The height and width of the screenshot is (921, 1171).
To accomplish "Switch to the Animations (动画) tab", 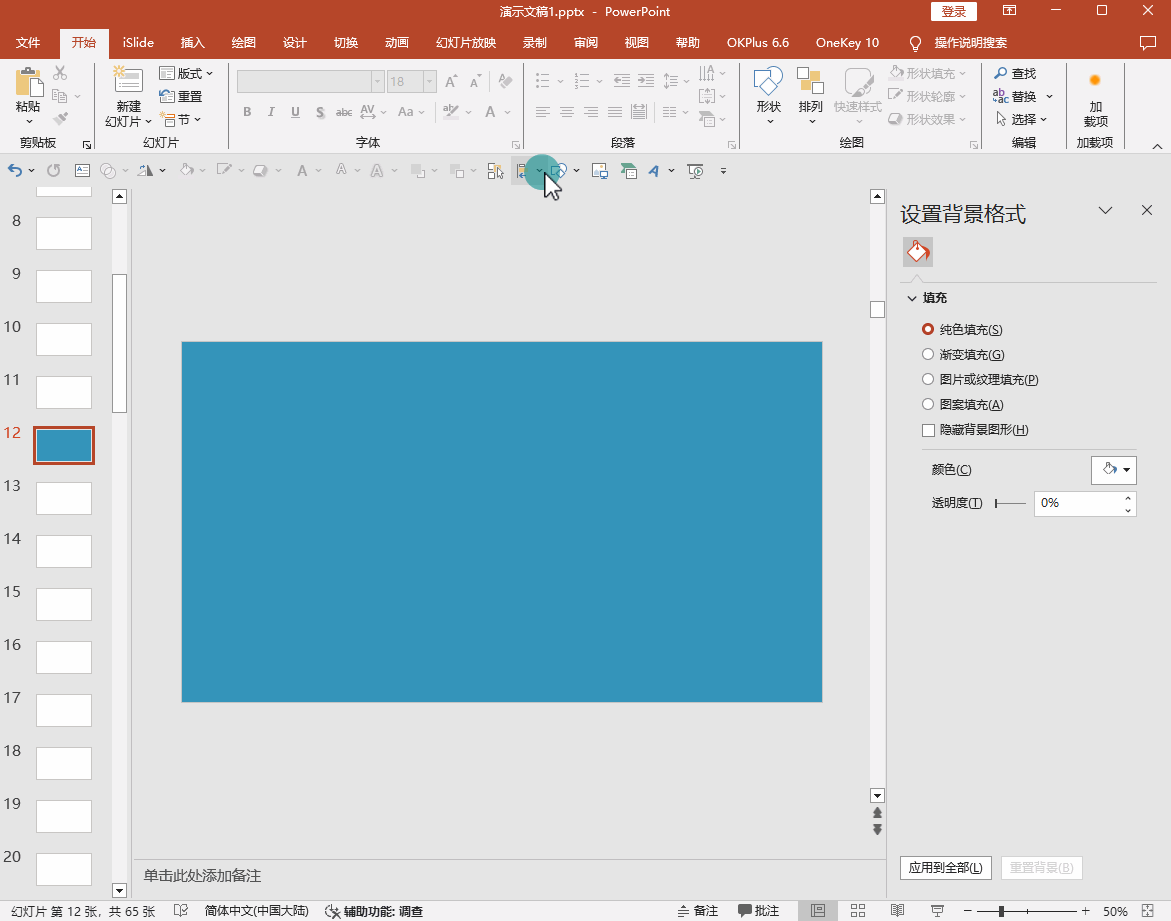I will (397, 43).
